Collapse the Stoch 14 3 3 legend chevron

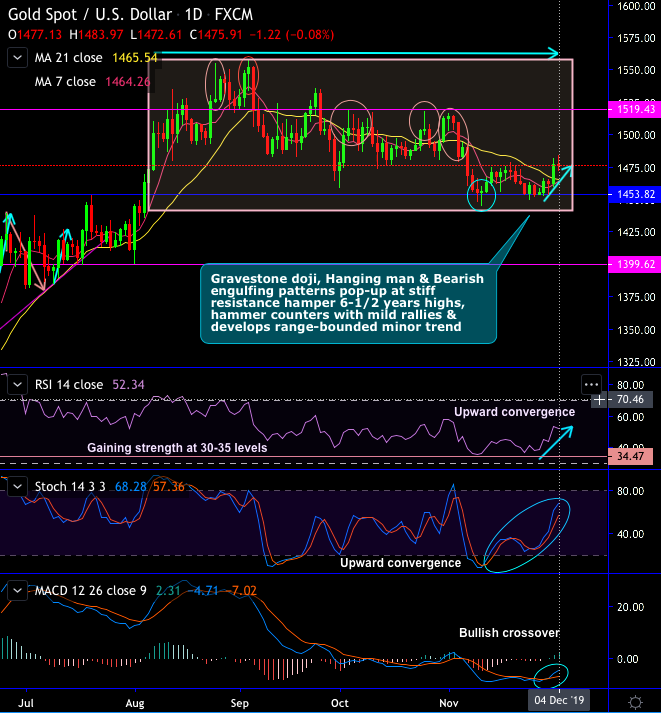tap(17, 487)
